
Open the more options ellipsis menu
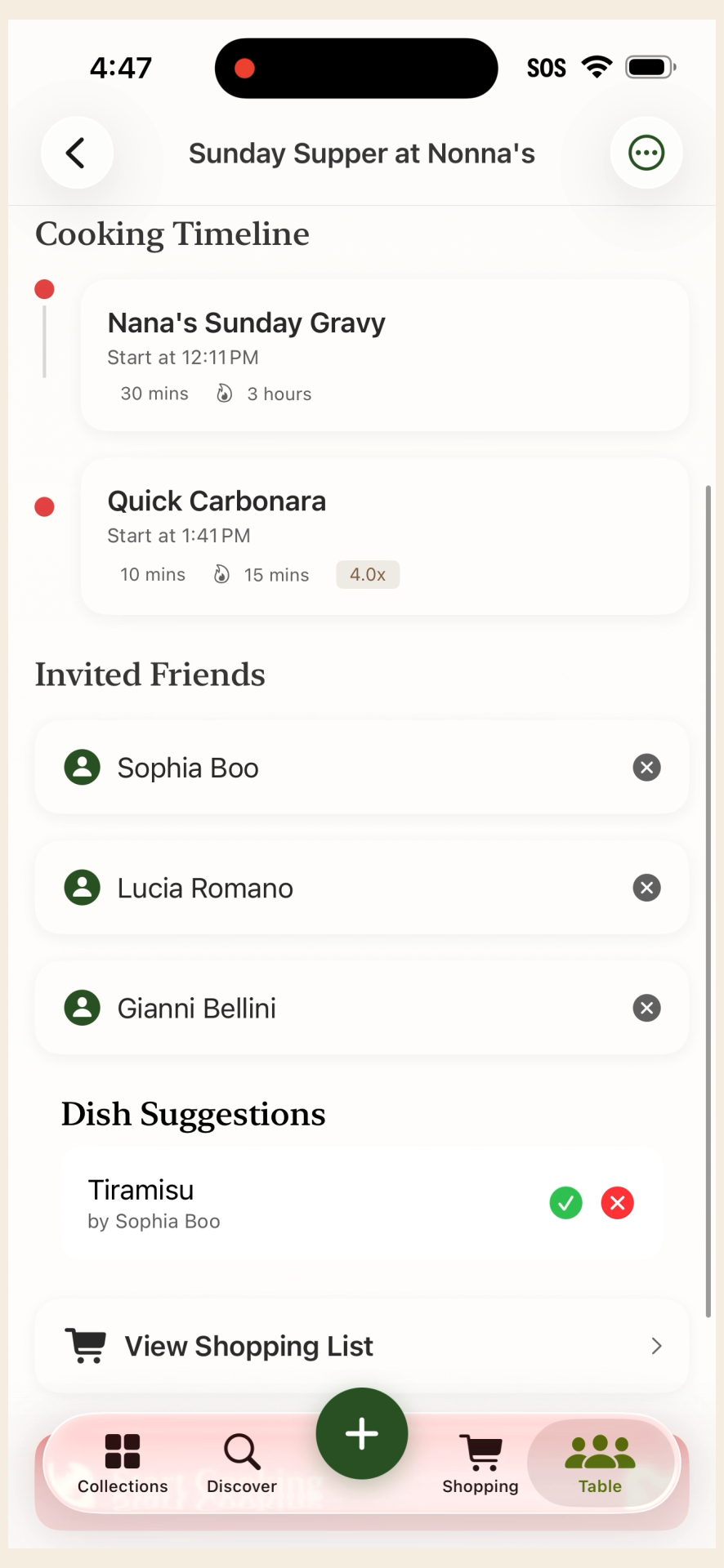(x=646, y=153)
